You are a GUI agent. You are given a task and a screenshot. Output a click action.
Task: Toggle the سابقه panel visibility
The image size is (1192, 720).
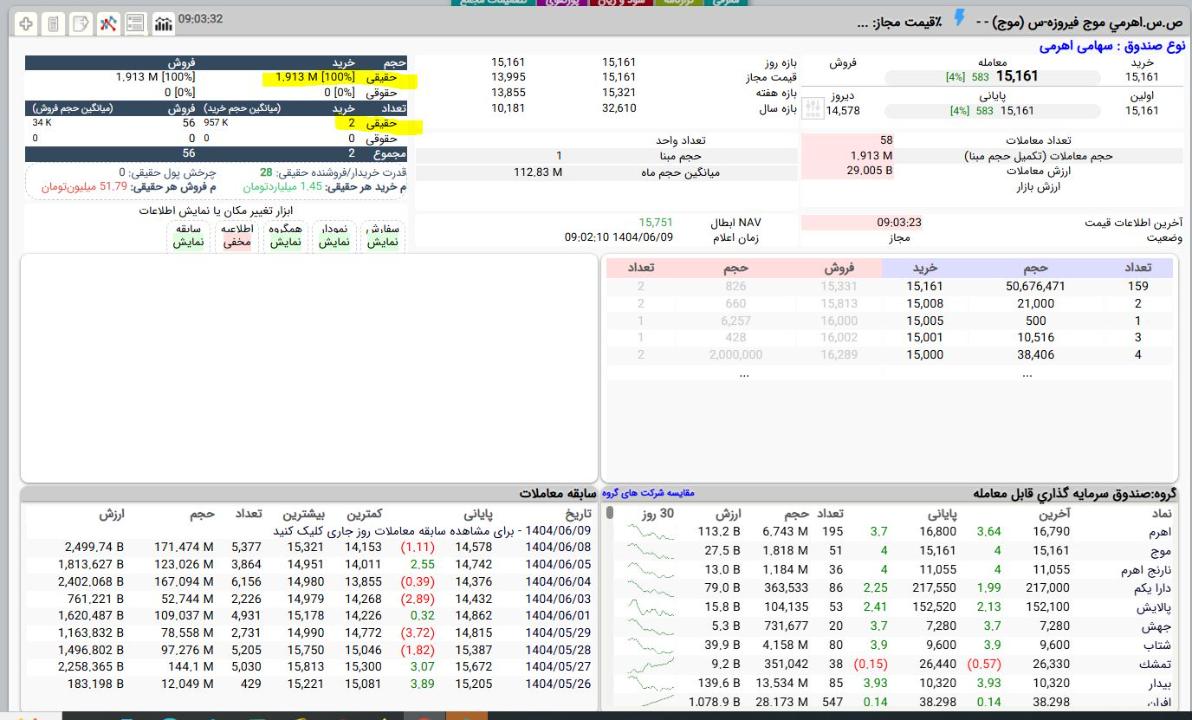pyautogui.click(x=189, y=235)
